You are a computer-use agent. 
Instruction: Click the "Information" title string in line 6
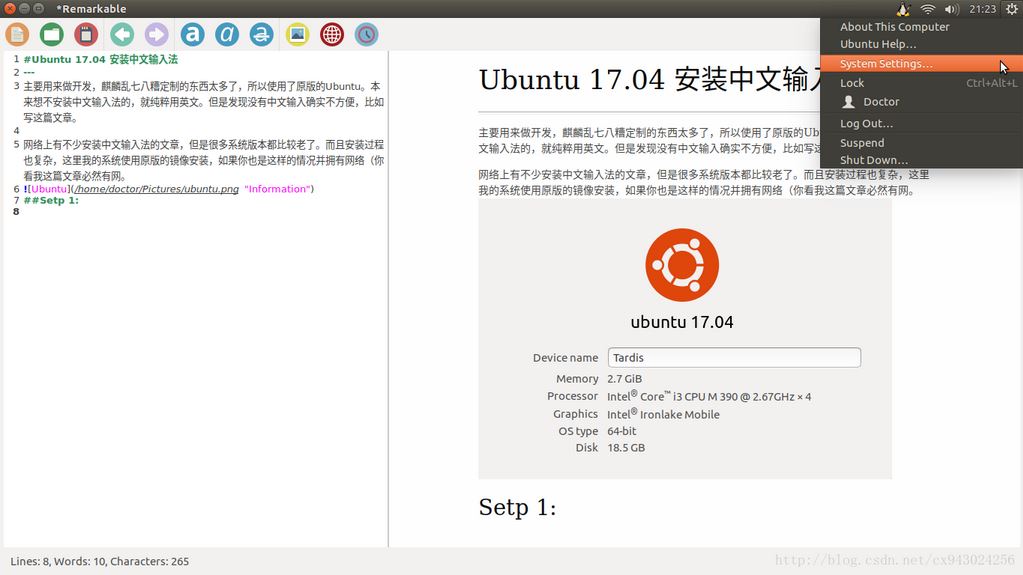pyautogui.click(x=277, y=189)
